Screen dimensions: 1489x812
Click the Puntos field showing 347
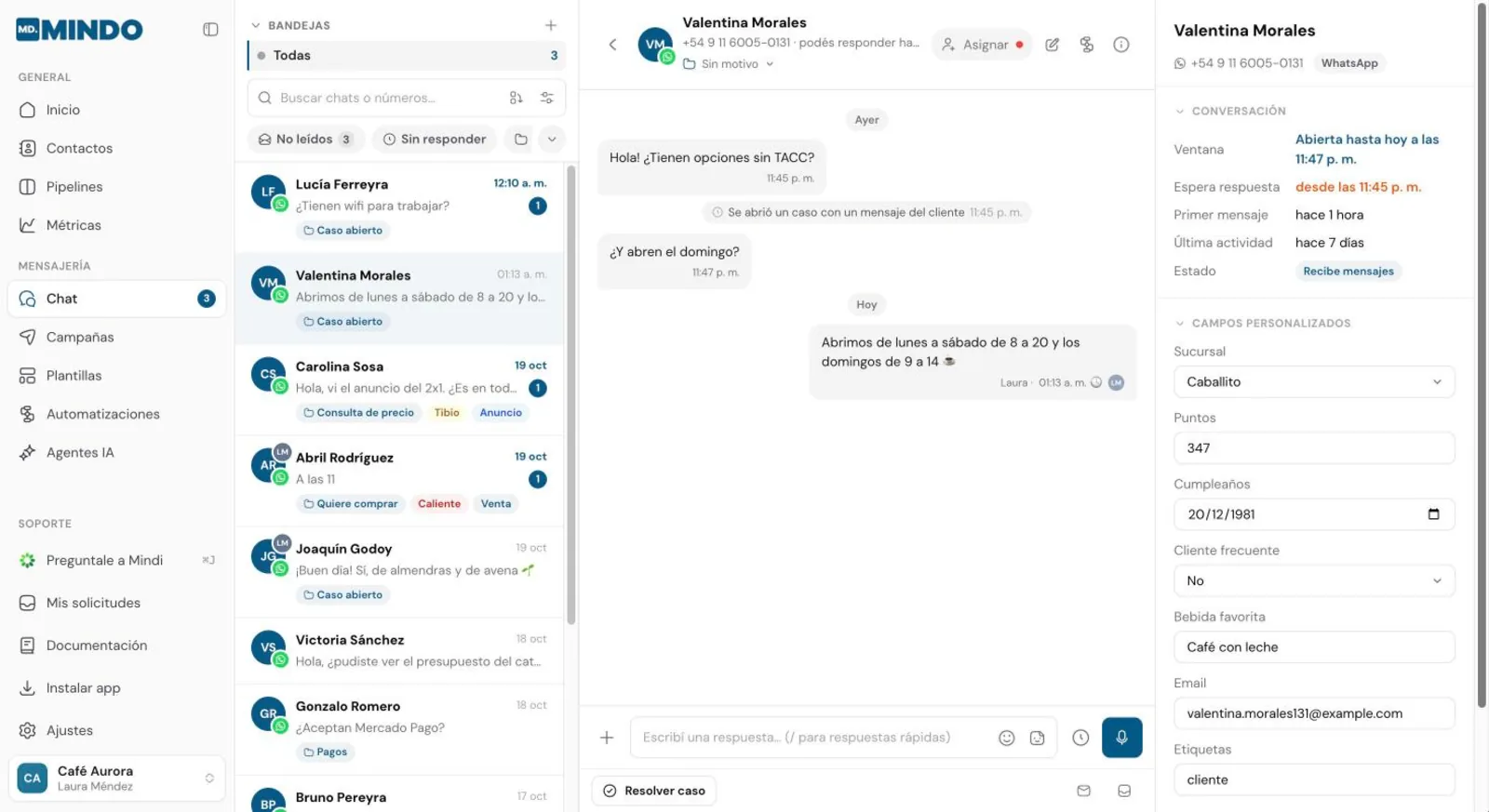(1314, 448)
